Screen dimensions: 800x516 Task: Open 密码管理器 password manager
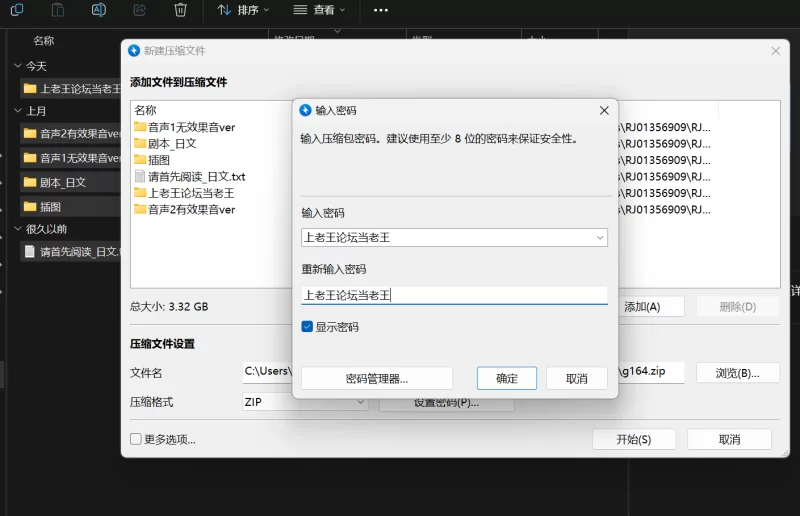[x=377, y=379]
